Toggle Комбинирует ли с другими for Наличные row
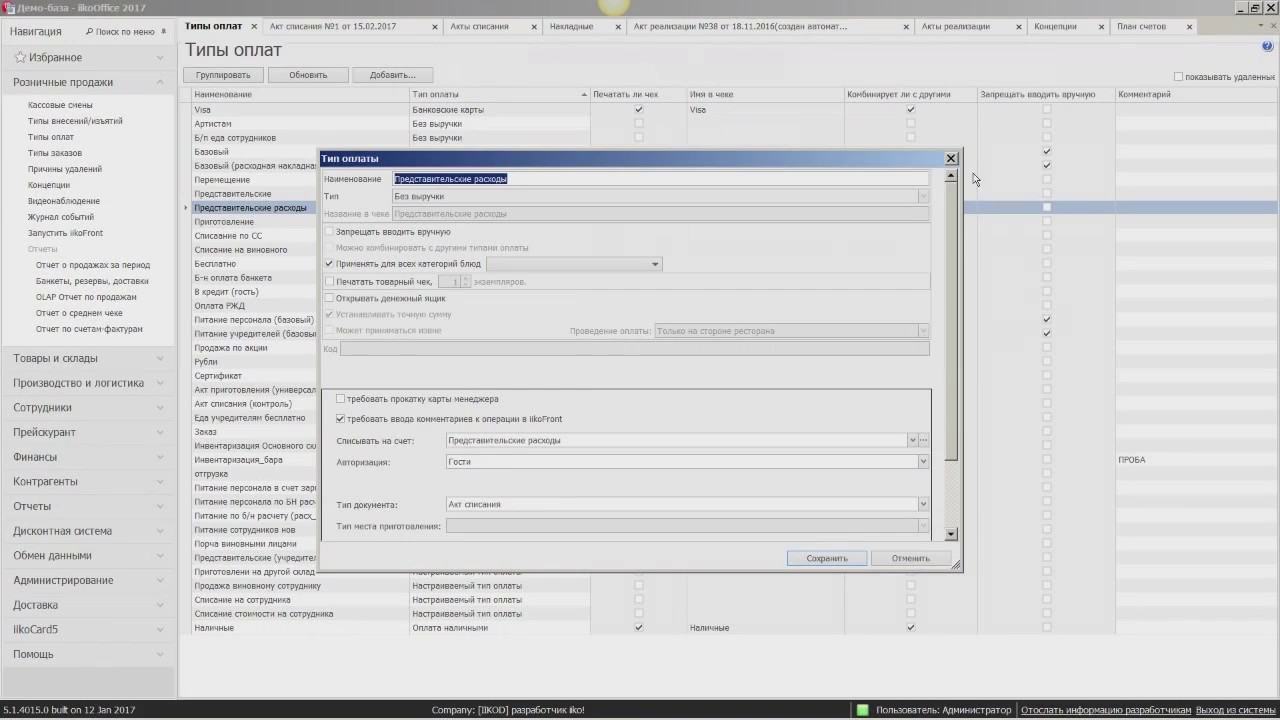1280x720 pixels. 910,628
